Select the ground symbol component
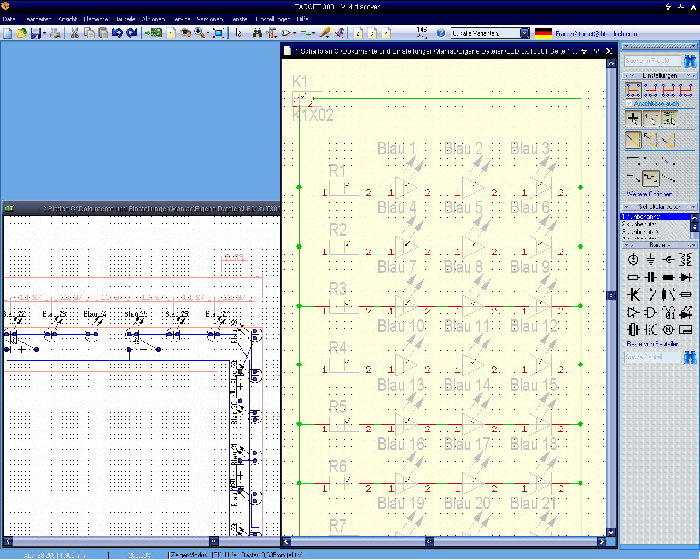 point(650,260)
